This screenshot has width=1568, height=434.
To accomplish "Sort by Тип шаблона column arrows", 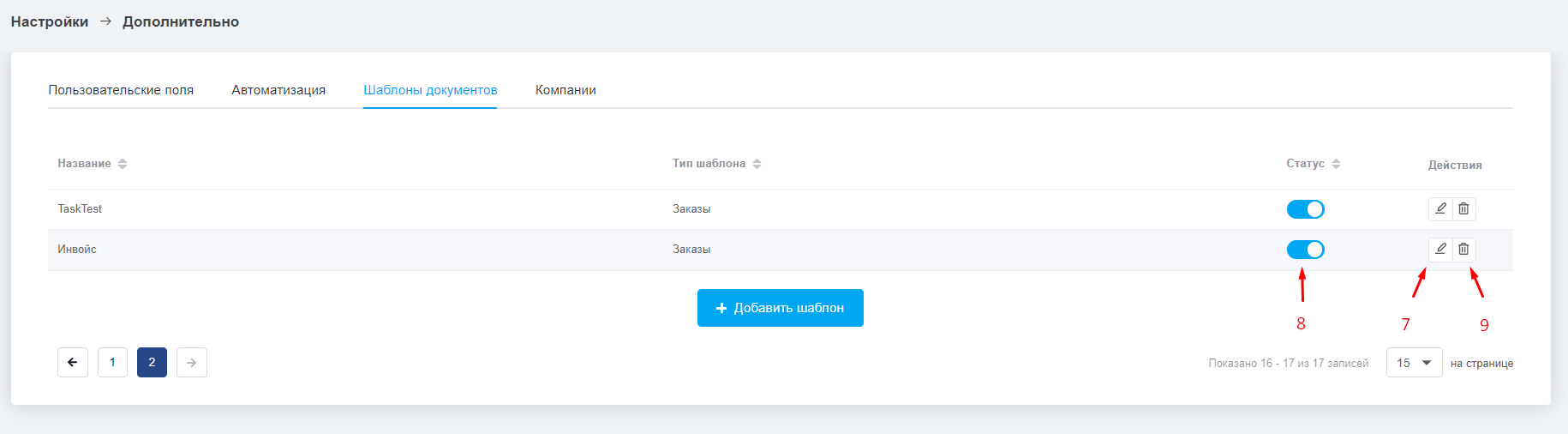I will [x=757, y=164].
